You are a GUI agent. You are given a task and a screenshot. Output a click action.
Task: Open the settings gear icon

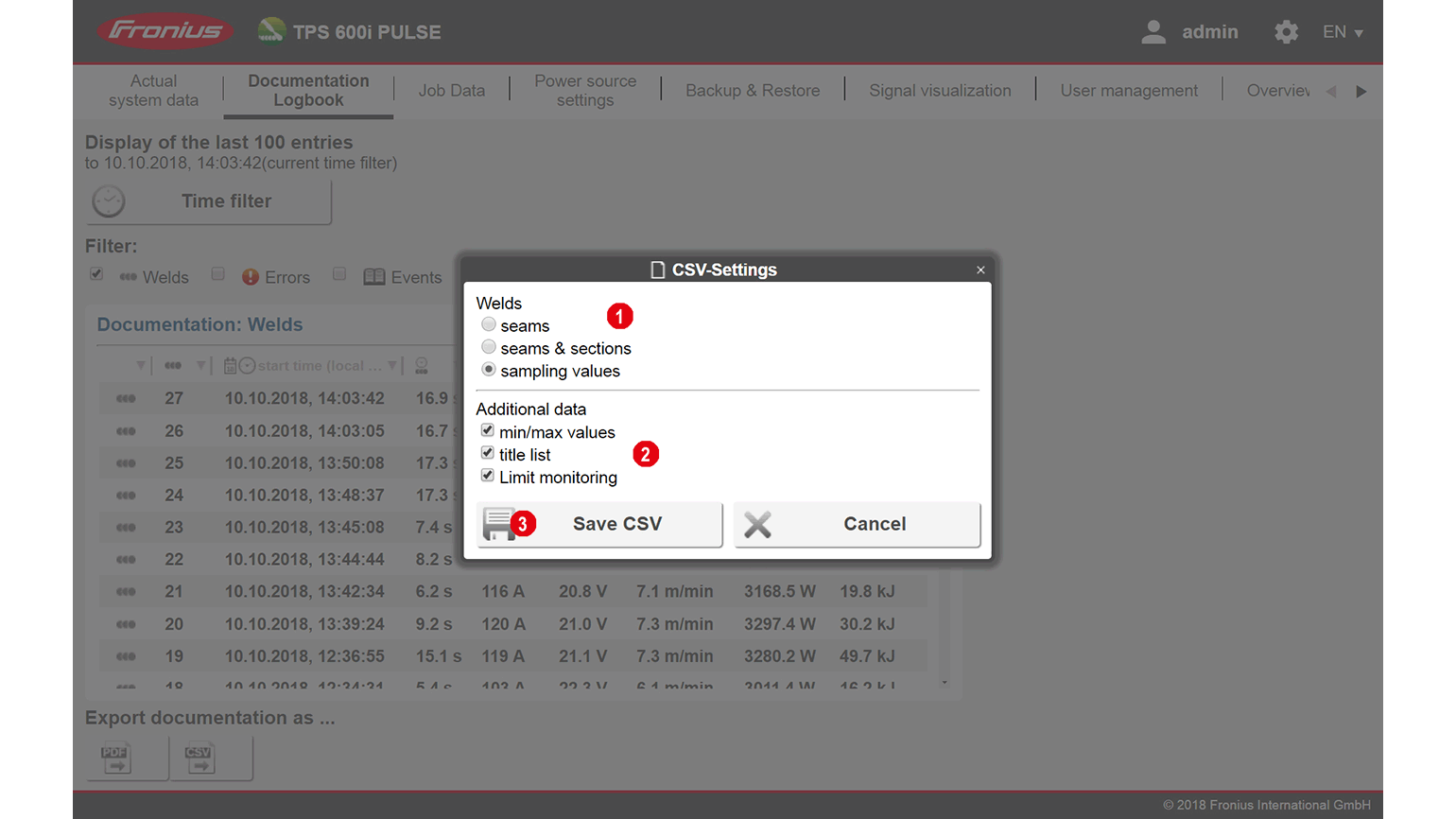1286,32
